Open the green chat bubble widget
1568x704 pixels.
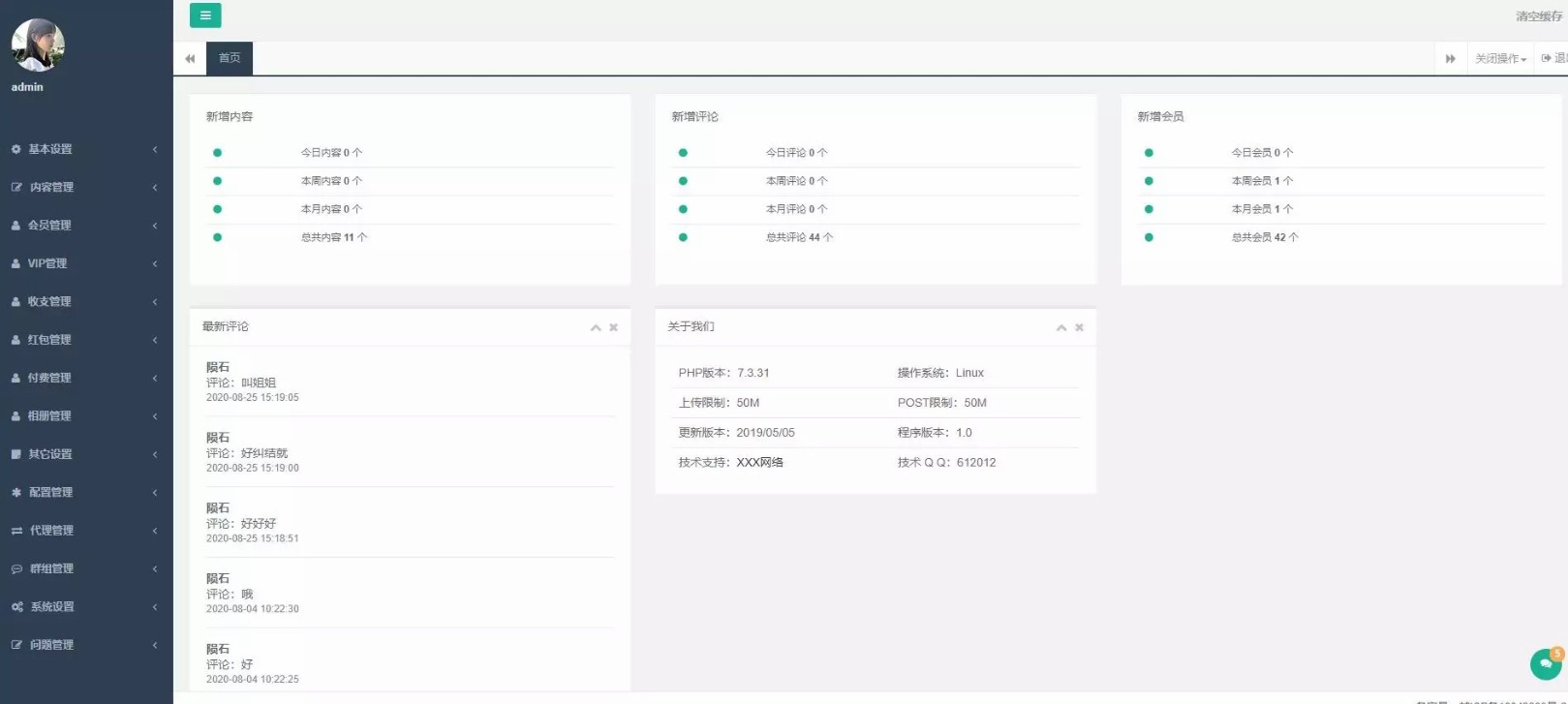point(1546,664)
